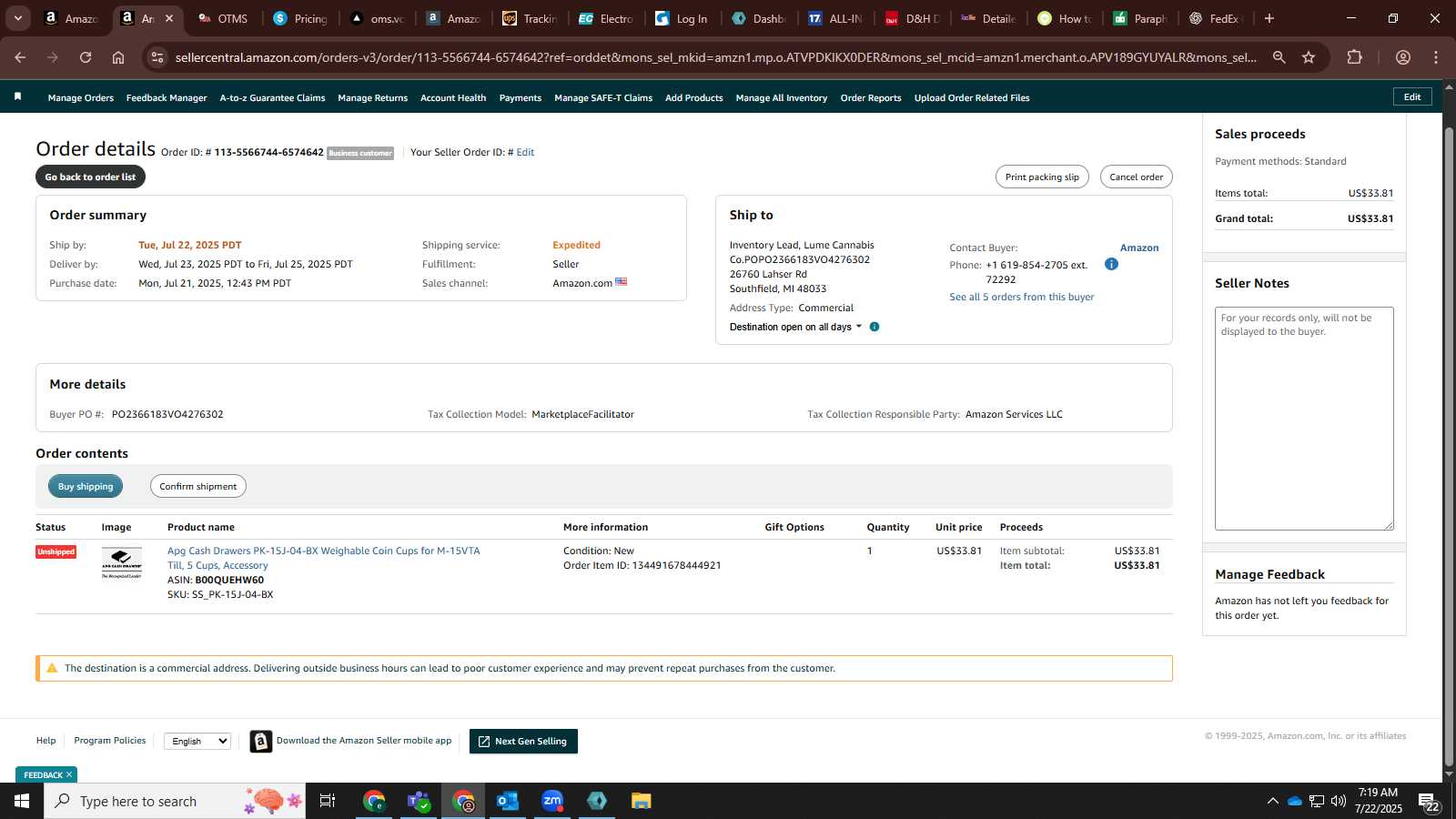The height and width of the screenshot is (819, 1456).
Task: Click Go back to order list
Action: (90, 177)
